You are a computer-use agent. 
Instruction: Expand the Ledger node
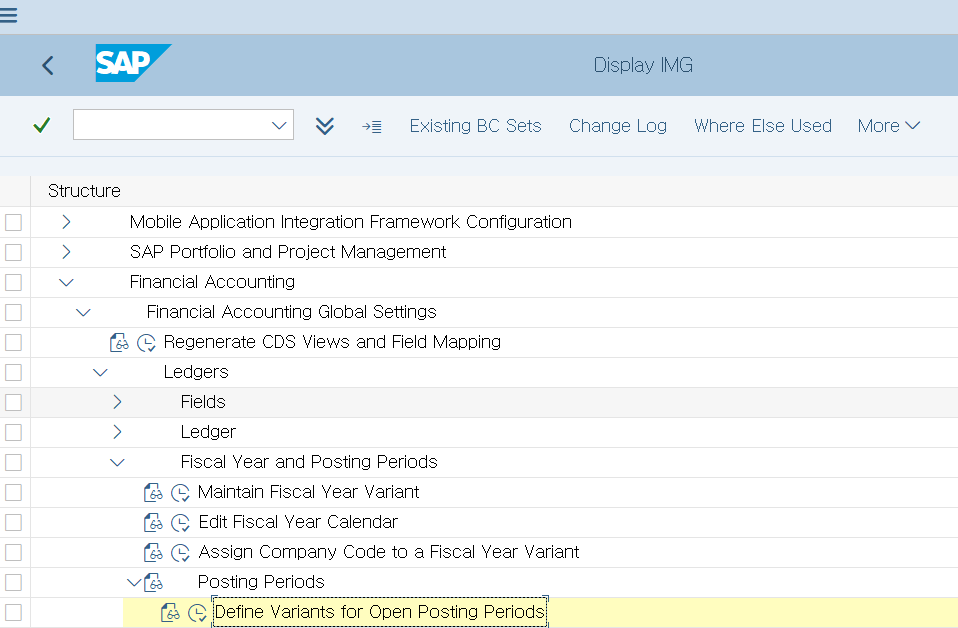coord(117,431)
